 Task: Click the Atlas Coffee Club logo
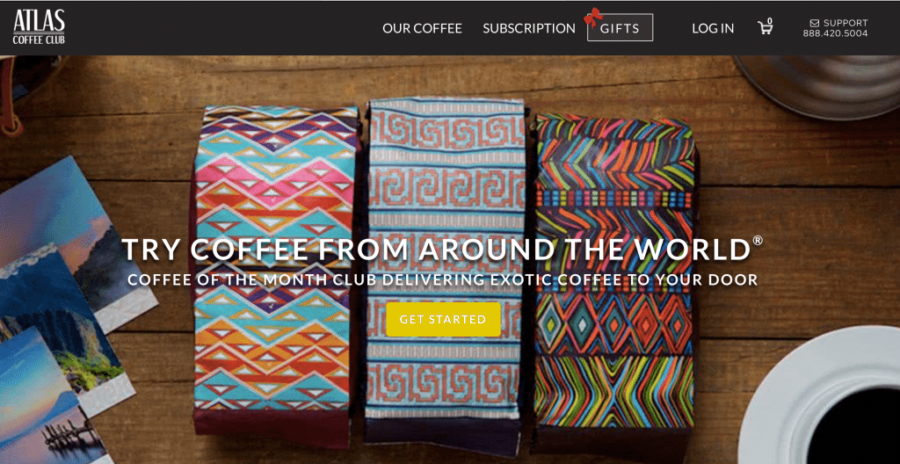pyautogui.click(x=39, y=27)
